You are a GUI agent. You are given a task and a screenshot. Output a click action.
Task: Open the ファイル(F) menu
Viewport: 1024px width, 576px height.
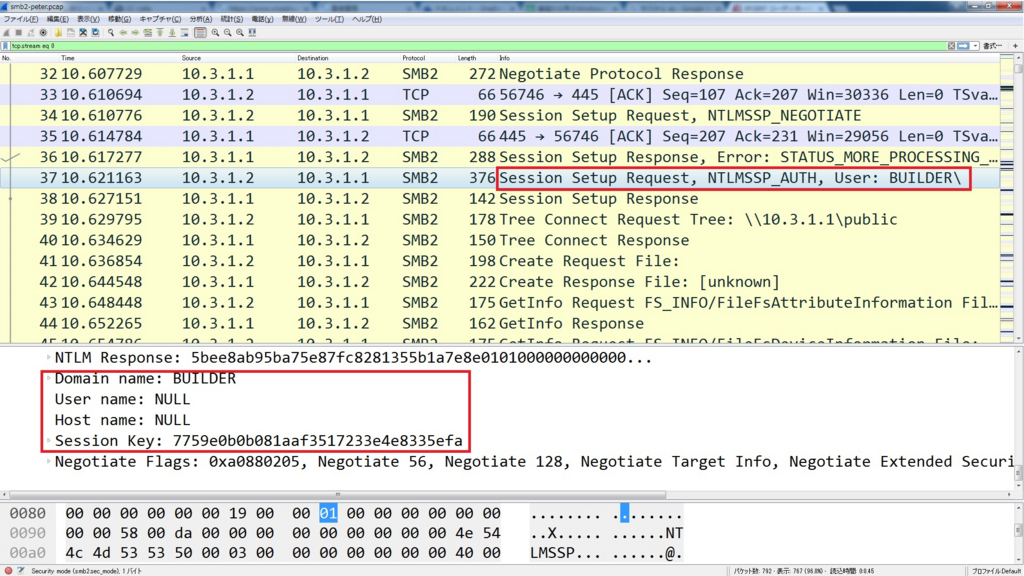point(20,20)
